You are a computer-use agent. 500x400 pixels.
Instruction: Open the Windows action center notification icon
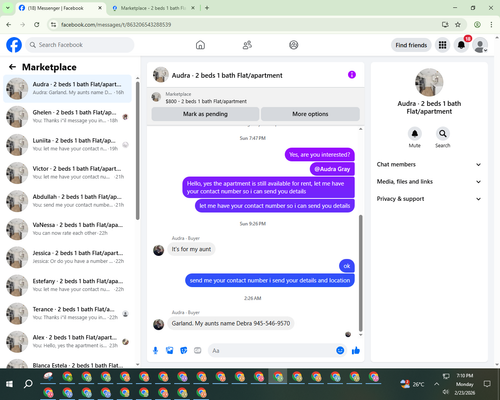click(487, 384)
